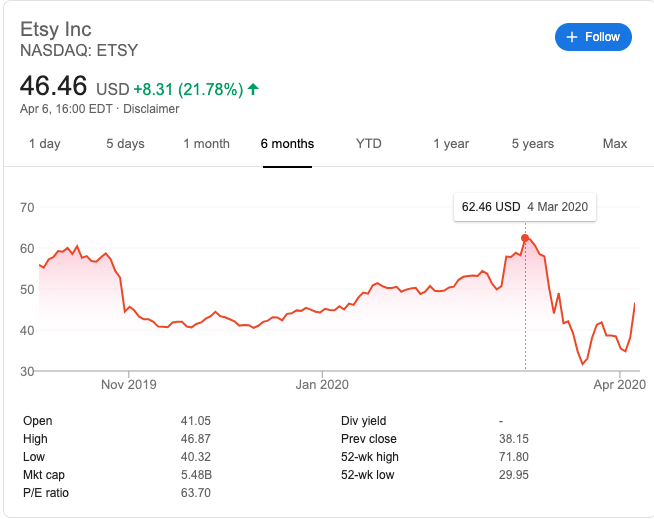The height and width of the screenshot is (519, 654).
Task: Open the Disclaimer link
Action: pos(150,108)
